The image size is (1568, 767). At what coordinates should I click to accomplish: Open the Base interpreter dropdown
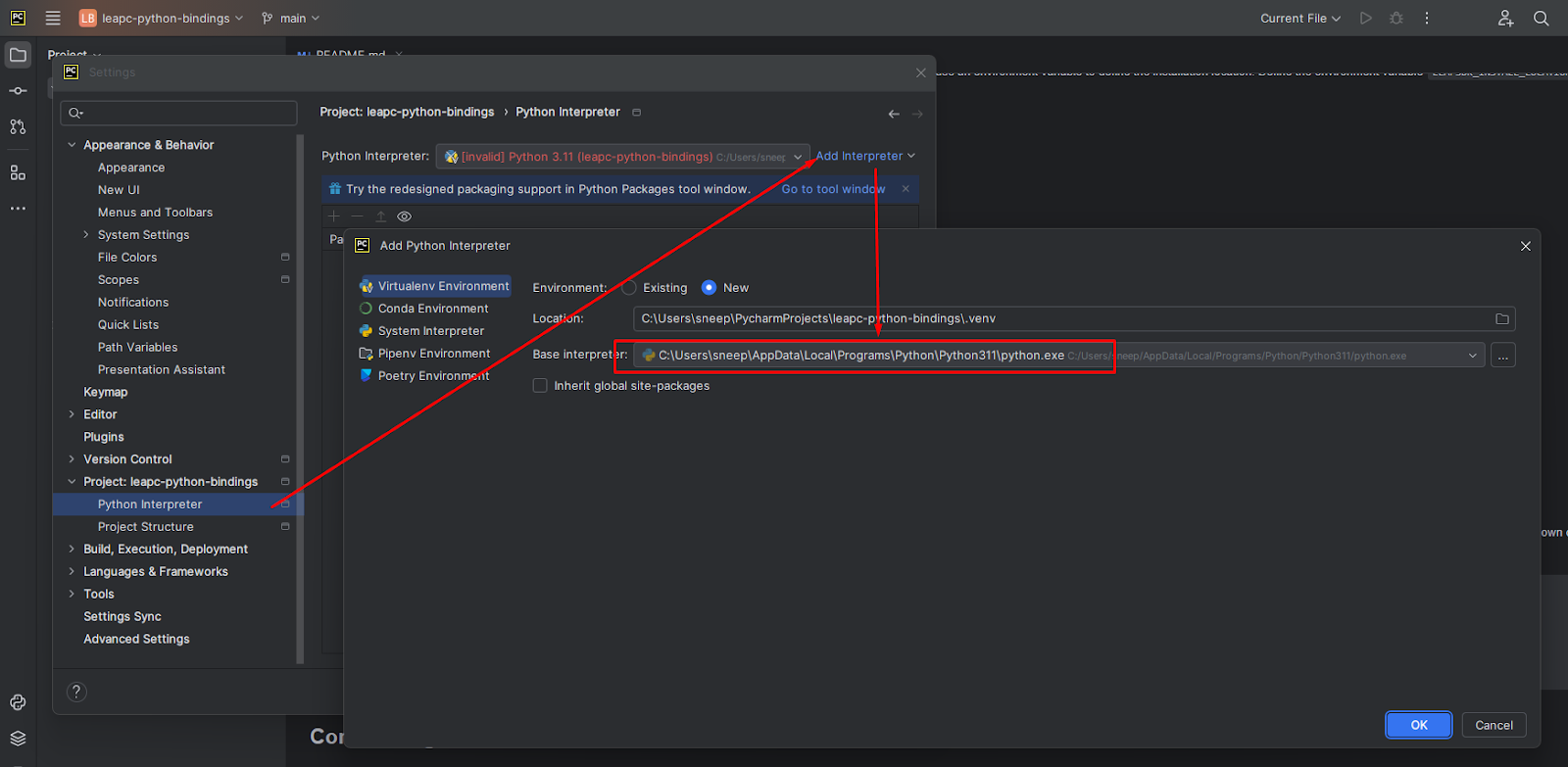coord(1472,356)
